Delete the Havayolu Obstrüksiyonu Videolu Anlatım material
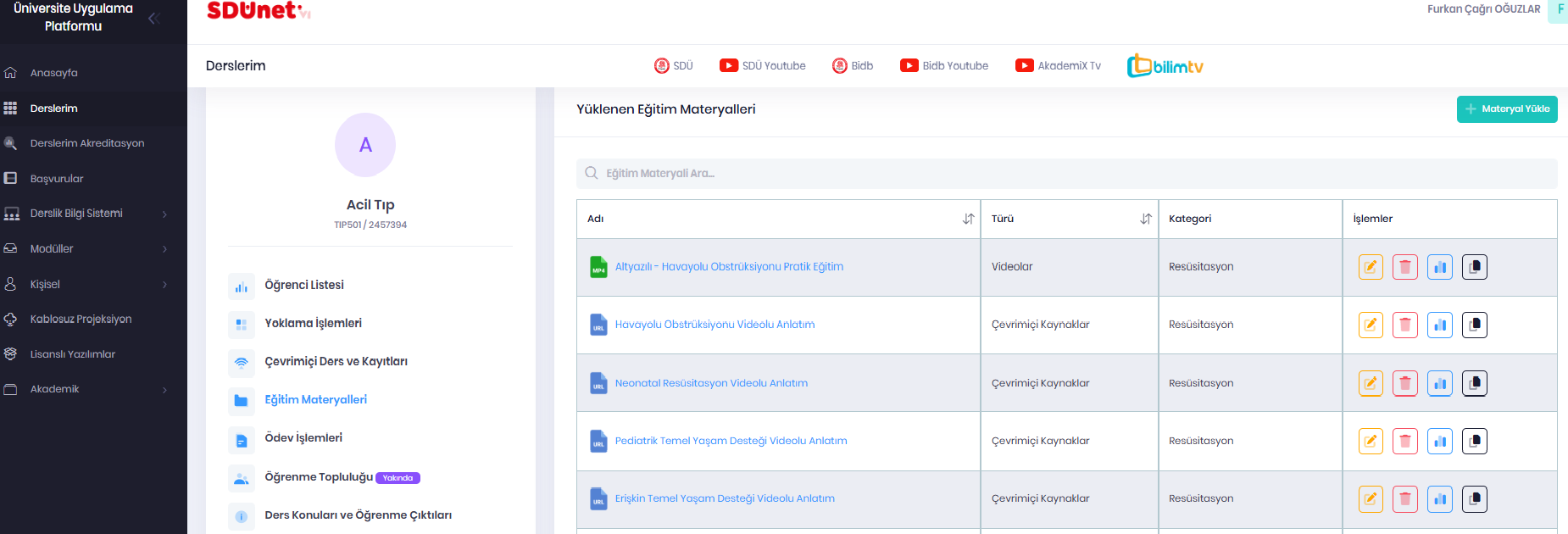The width and height of the screenshot is (1568, 534). coord(1404,325)
